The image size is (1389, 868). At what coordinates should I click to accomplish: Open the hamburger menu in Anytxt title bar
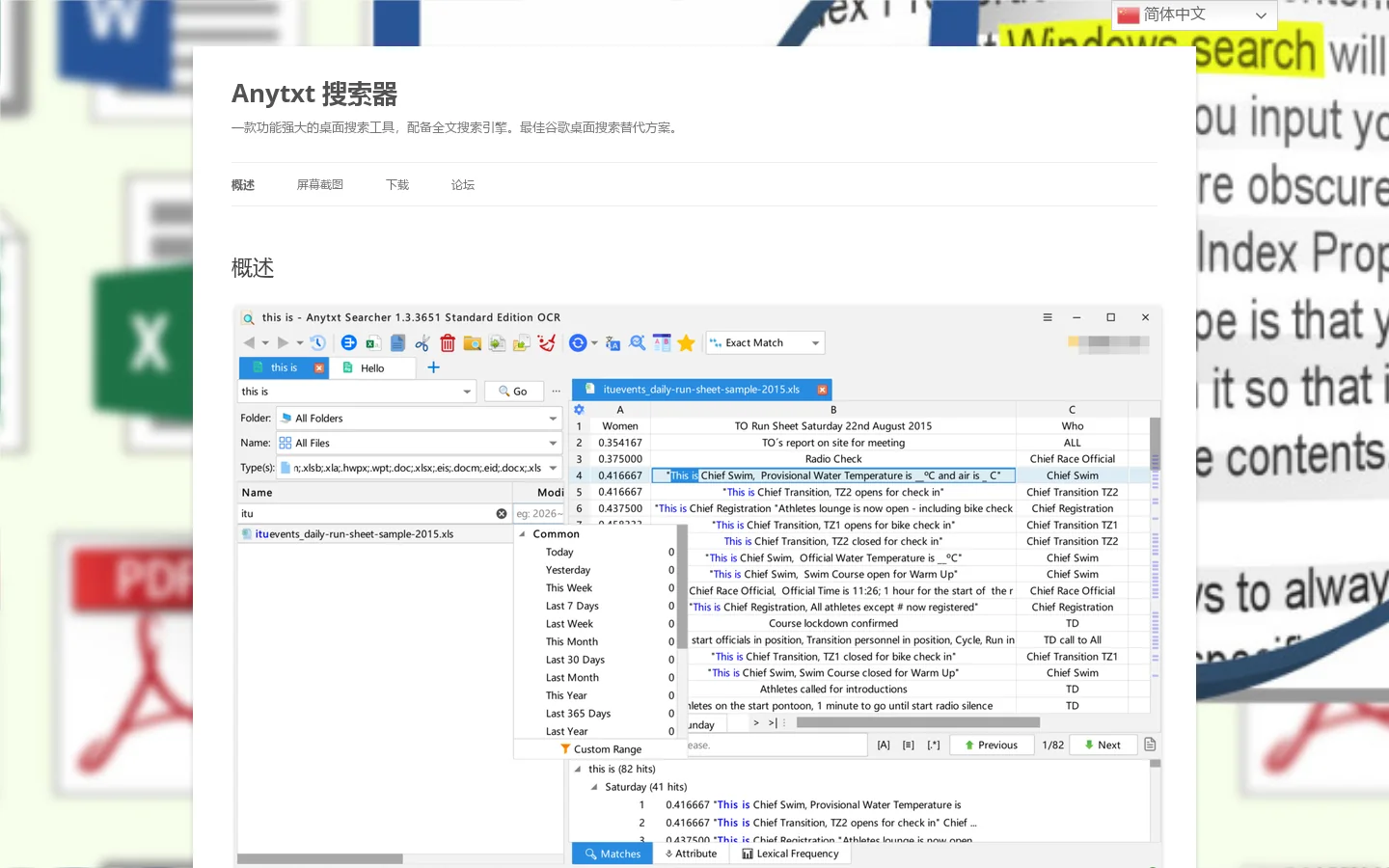(1048, 317)
